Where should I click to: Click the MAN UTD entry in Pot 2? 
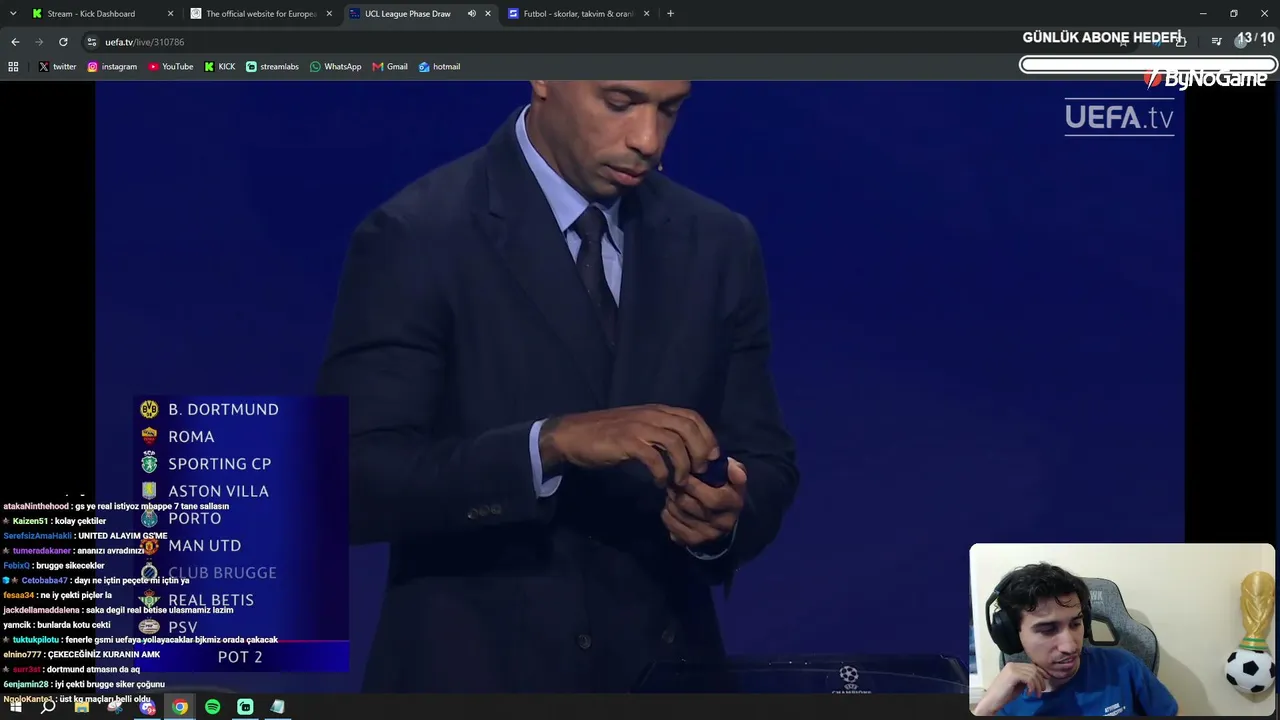204,546
